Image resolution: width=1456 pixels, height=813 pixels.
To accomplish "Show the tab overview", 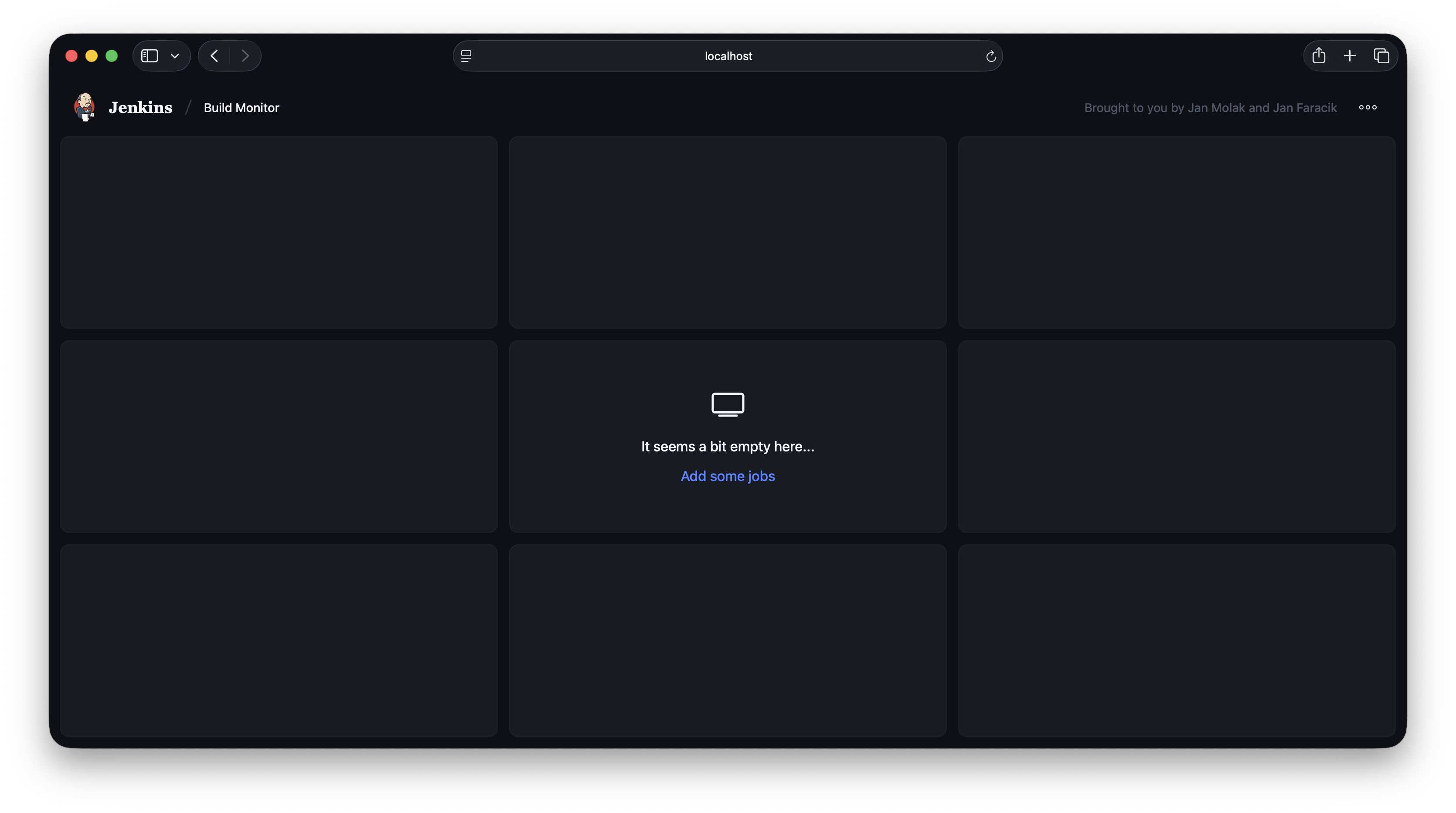I will click(1381, 56).
